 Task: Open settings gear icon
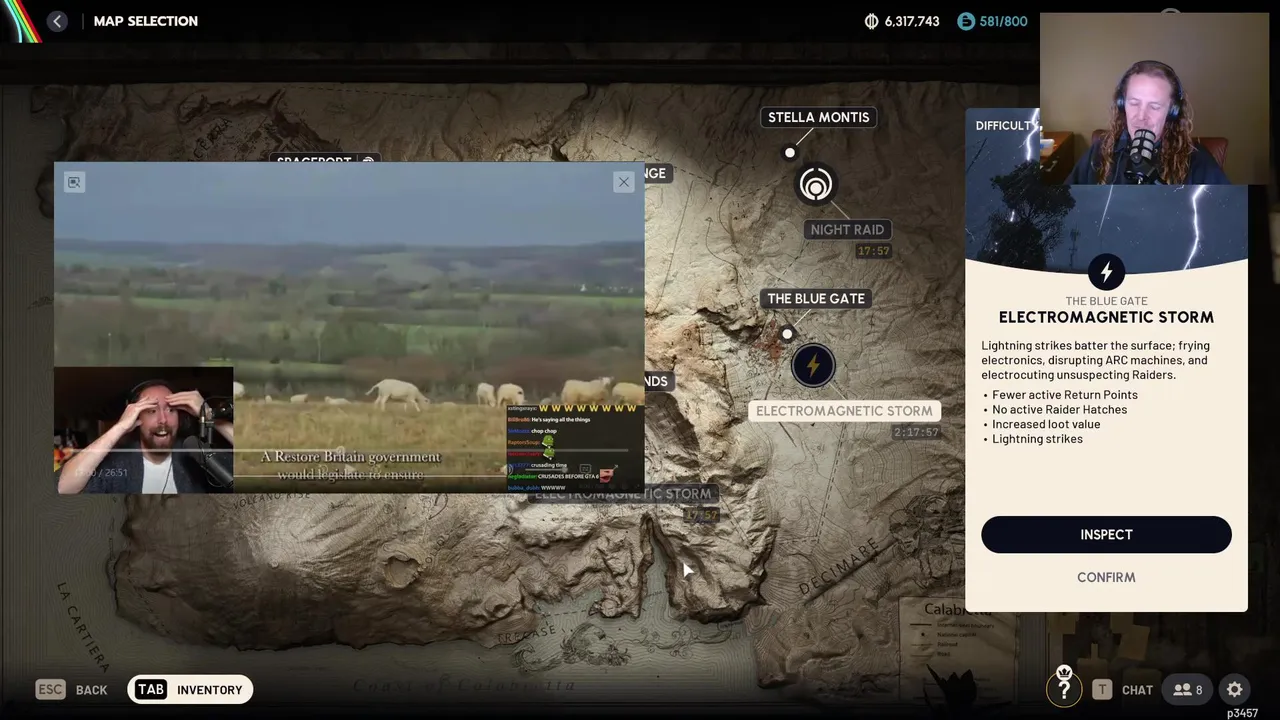1235,689
